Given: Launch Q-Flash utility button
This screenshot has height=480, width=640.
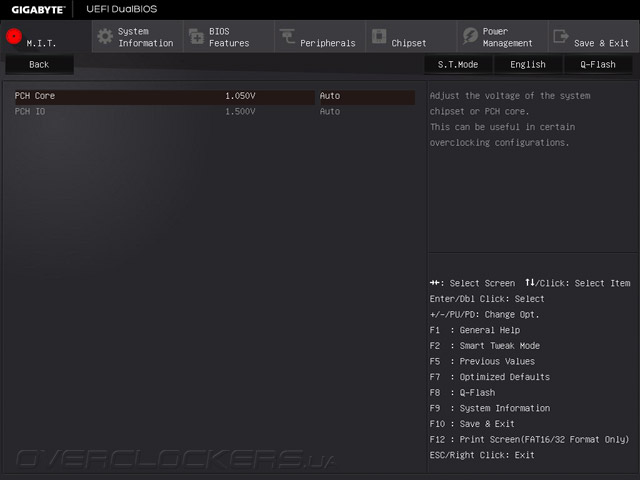Looking at the screenshot, I should 598,64.
